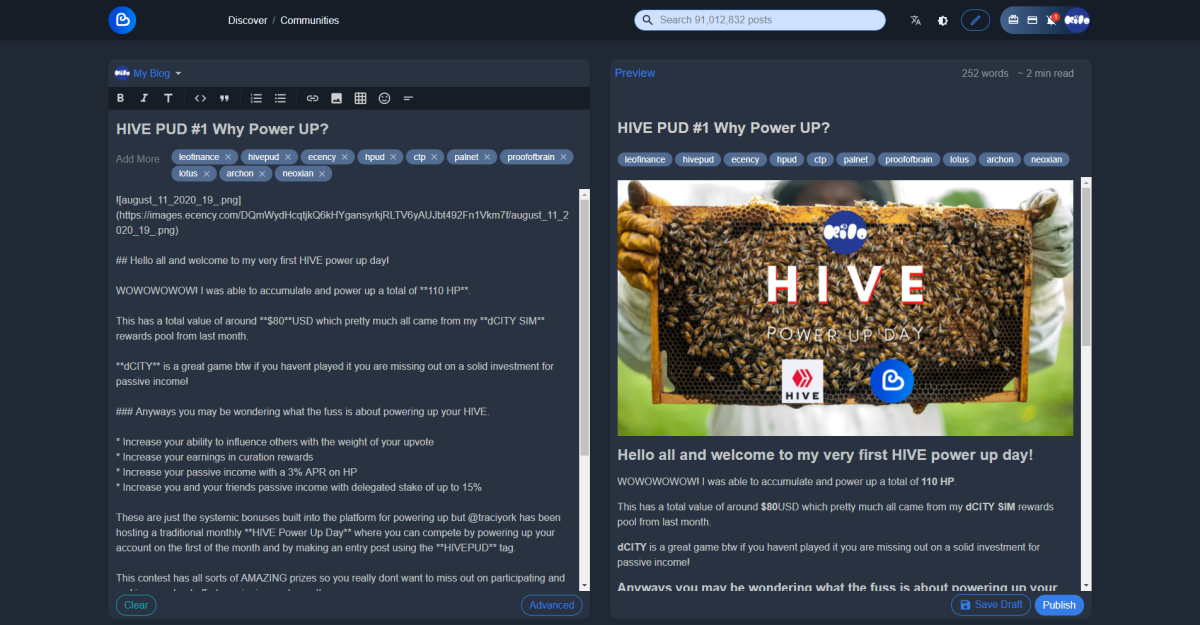Image resolution: width=1200 pixels, height=625 pixels.
Task: Insert a table from the toolbar
Action: click(360, 98)
